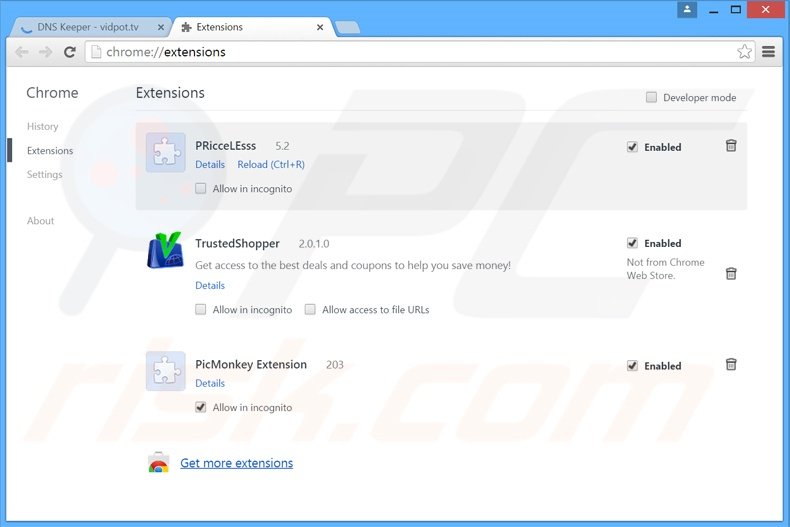Screen dimensions: 790x527
Task: Click the Extensions page heading
Action: click(x=170, y=93)
